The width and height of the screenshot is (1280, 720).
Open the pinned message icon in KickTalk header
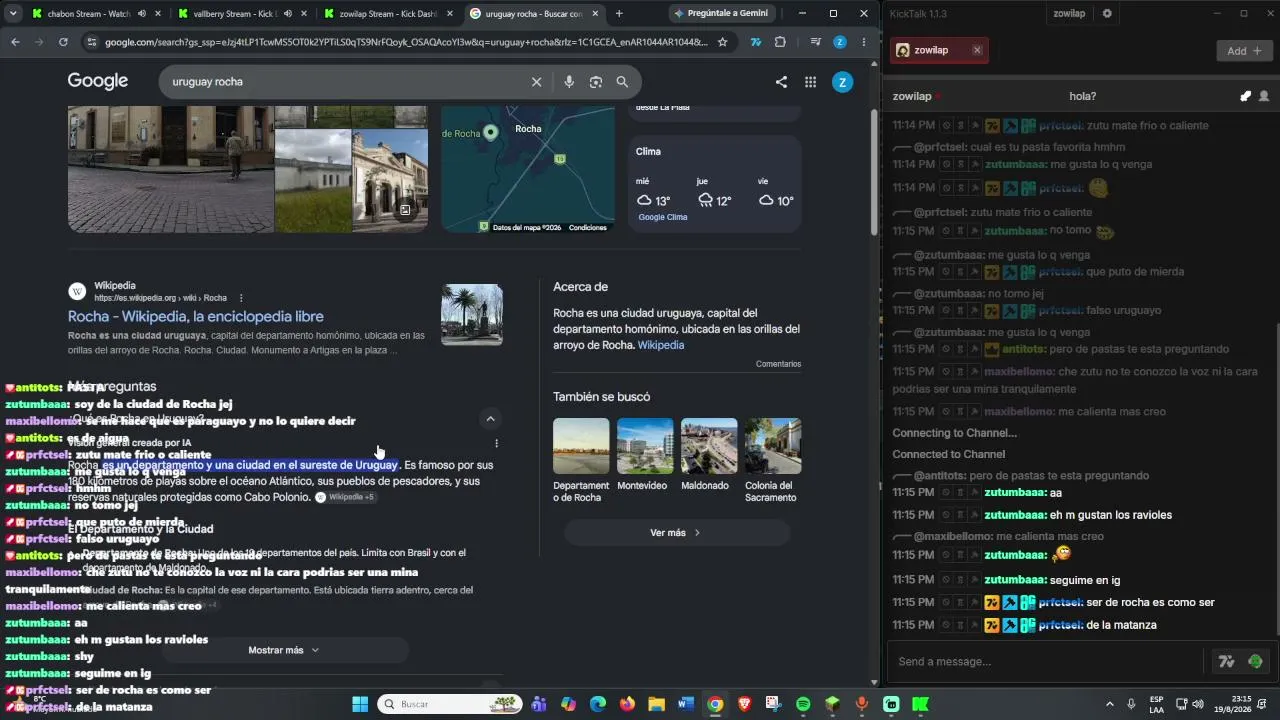[1245, 96]
